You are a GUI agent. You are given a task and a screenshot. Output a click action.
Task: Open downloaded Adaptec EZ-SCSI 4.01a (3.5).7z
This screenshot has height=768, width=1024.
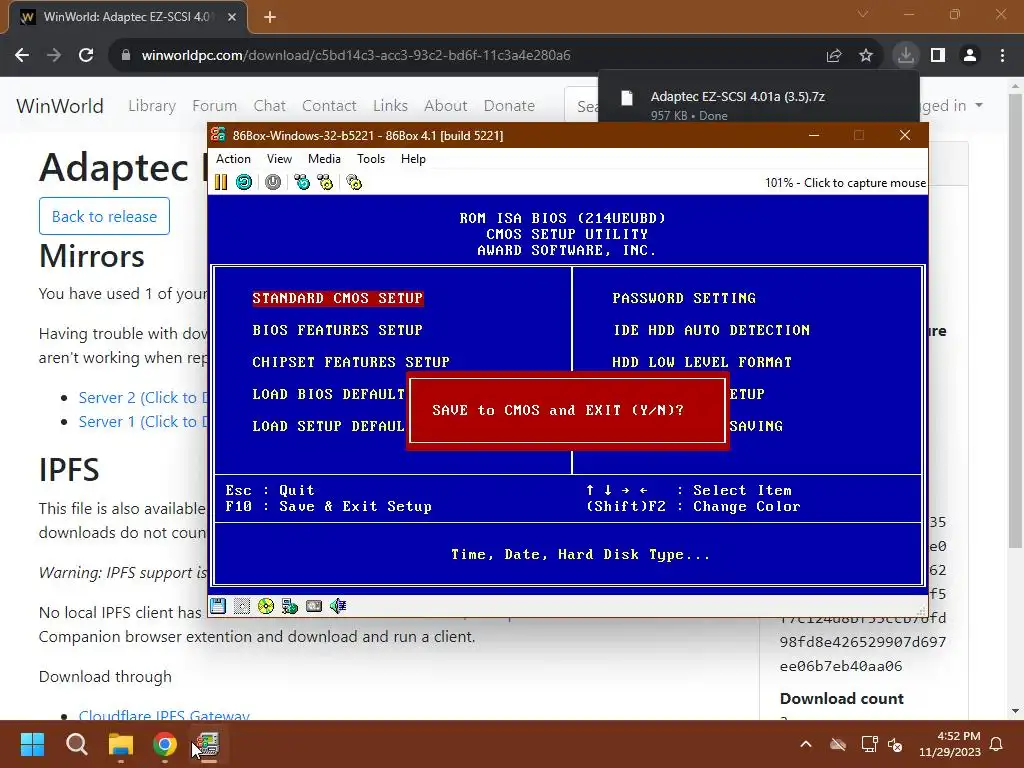coord(758,104)
